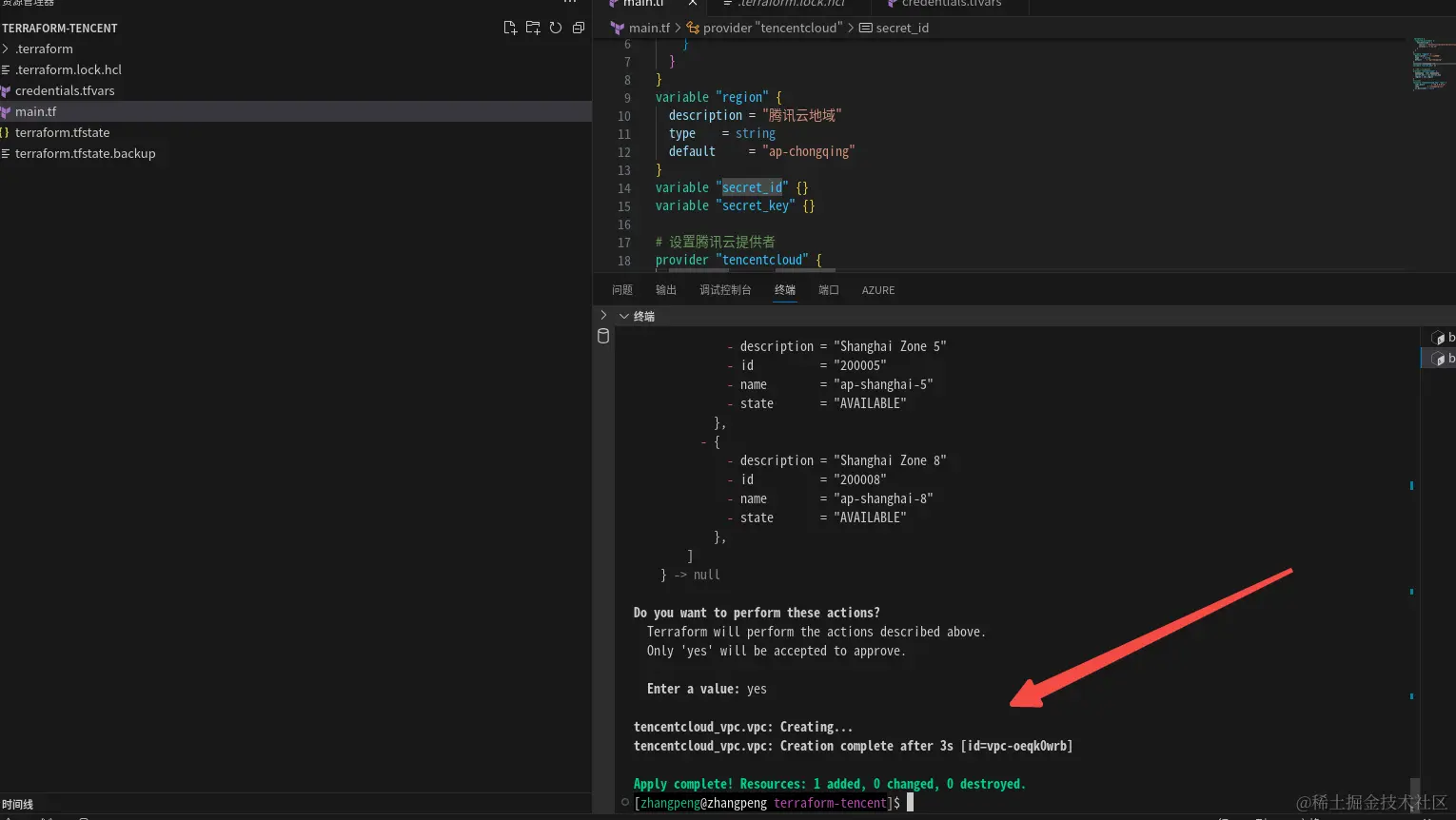This screenshot has height=820, width=1456.
Task: Open the 端口 panel tab
Action: (x=829, y=290)
